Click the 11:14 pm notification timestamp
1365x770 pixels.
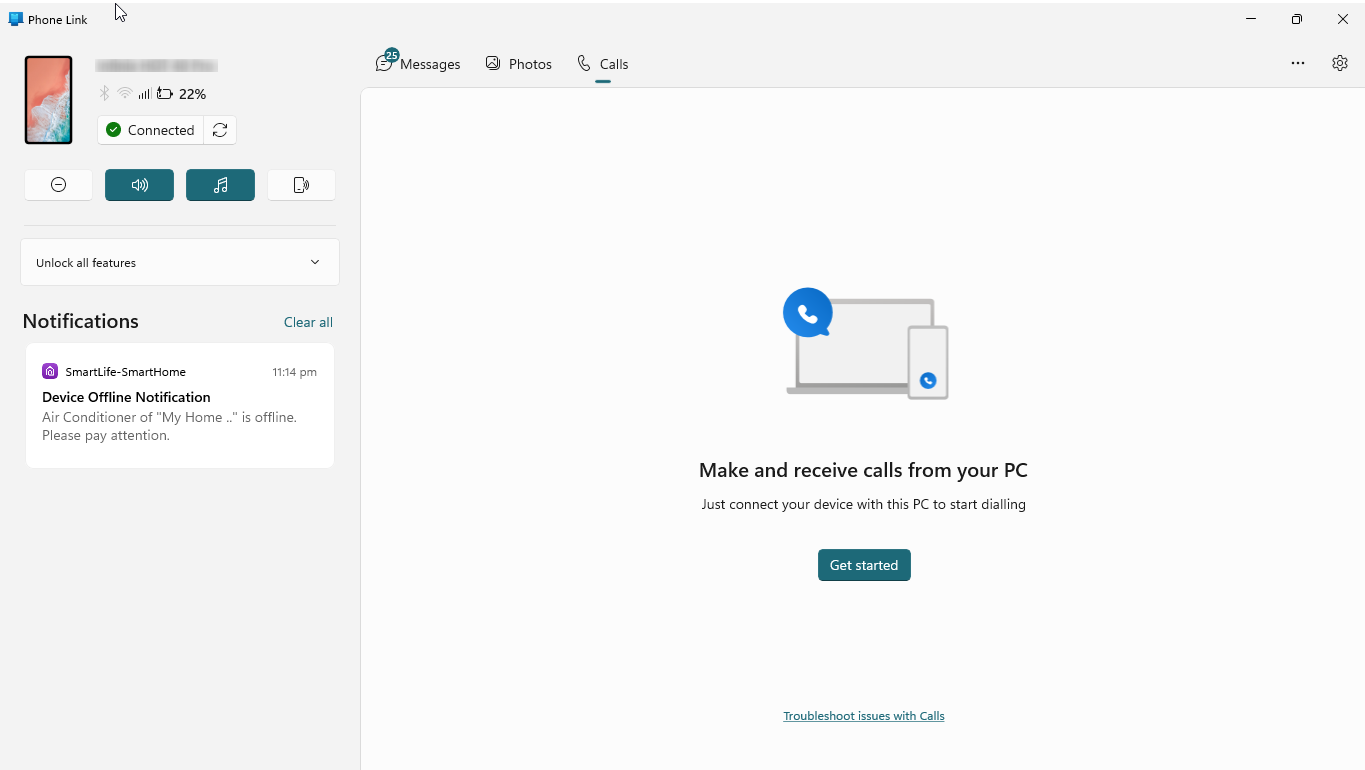pos(295,372)
